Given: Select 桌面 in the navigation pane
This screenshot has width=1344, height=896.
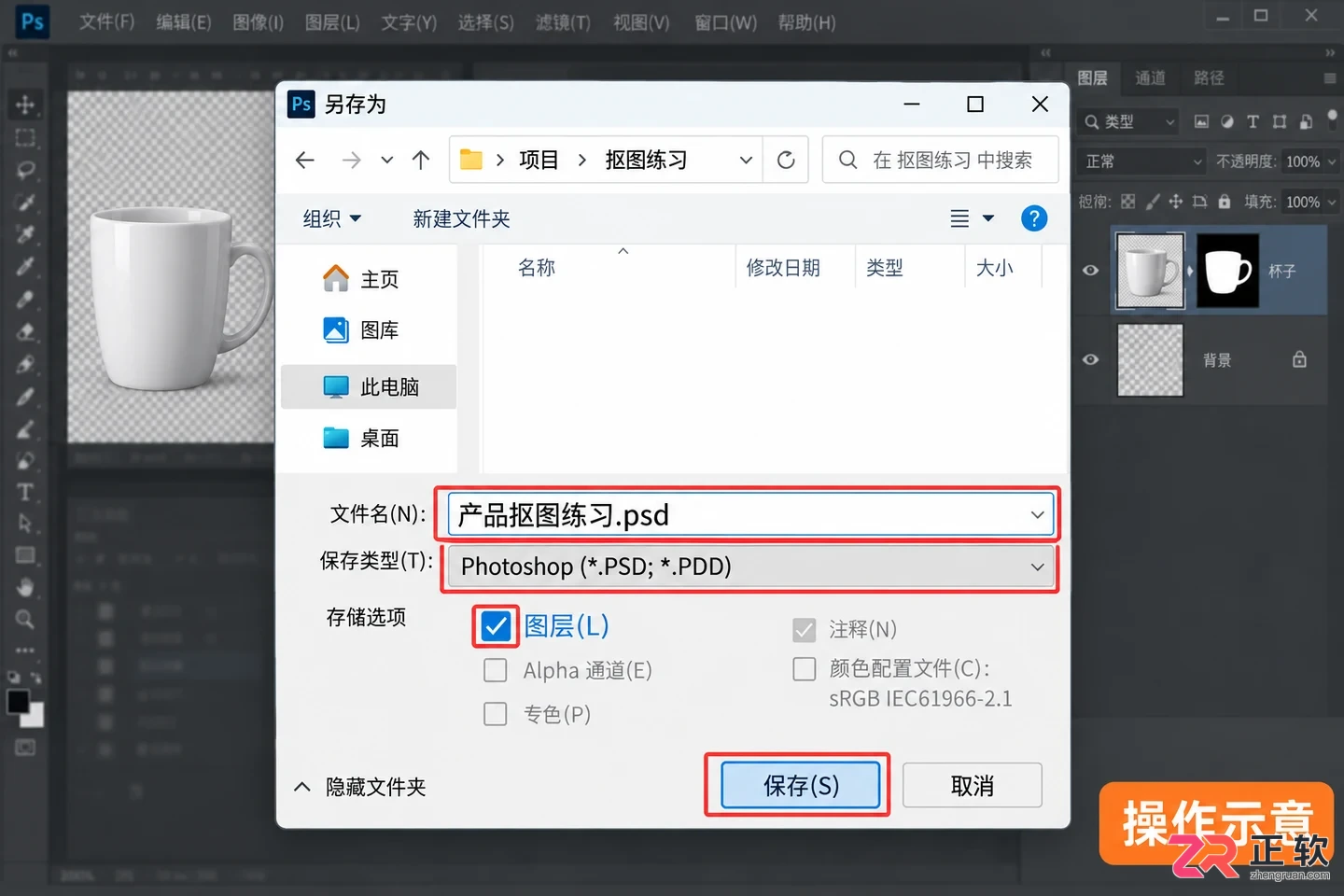Looking at the screenshot, I should tap(369, 438).
